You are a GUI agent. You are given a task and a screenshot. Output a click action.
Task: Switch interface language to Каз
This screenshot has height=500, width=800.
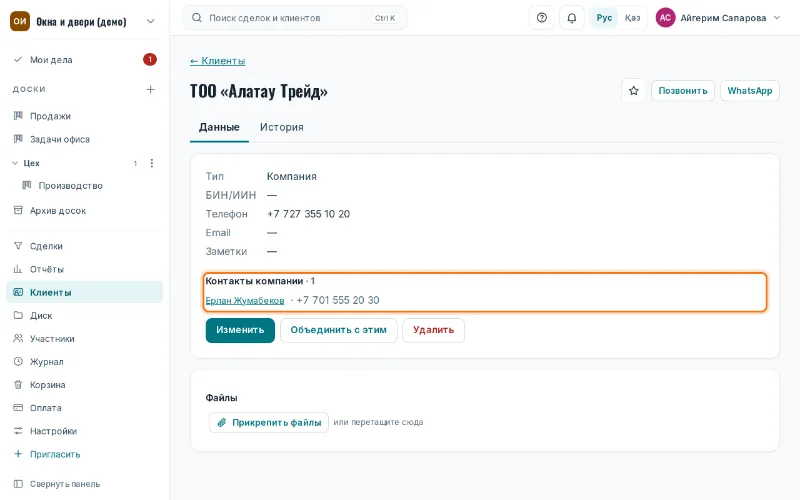[x=632, y=18]
